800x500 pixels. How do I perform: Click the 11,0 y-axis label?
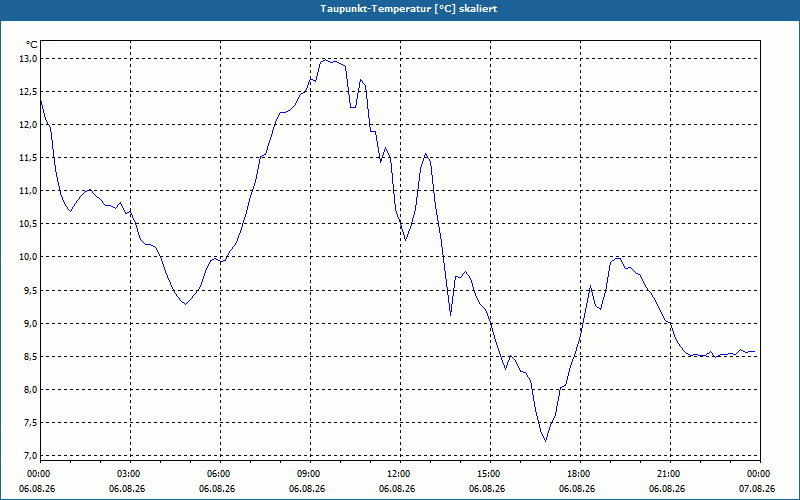(29, 191)
